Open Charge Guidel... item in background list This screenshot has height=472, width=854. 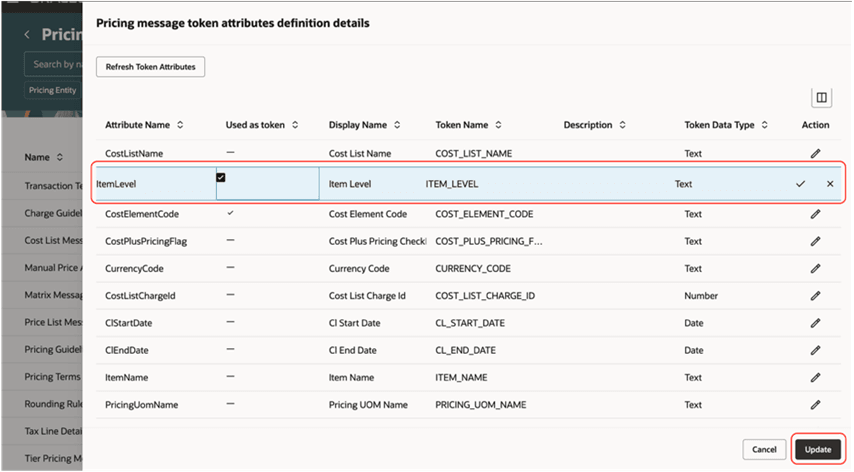(x=53, y=213)
